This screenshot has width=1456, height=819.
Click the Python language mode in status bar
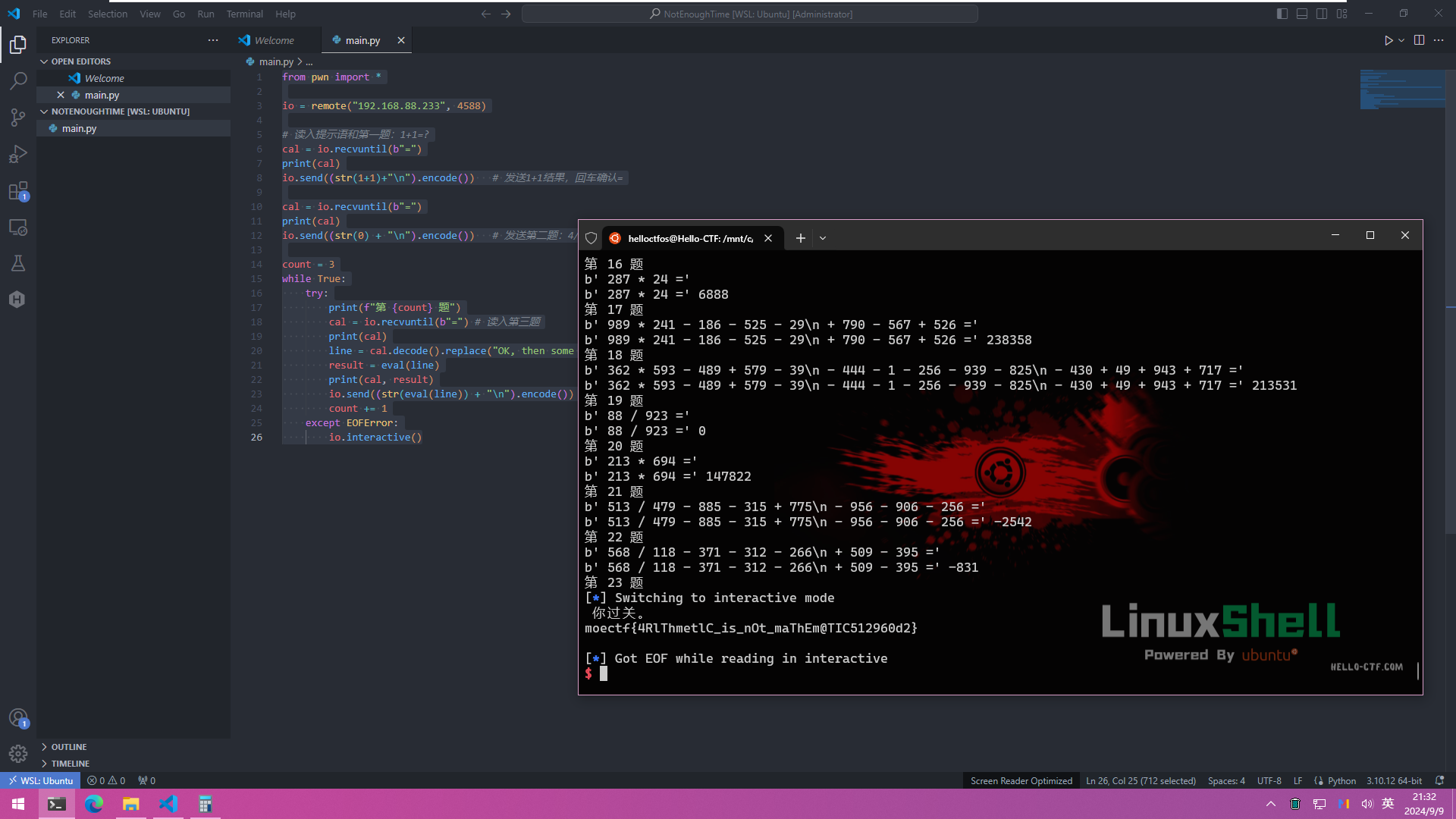(x=1341, y=780)
